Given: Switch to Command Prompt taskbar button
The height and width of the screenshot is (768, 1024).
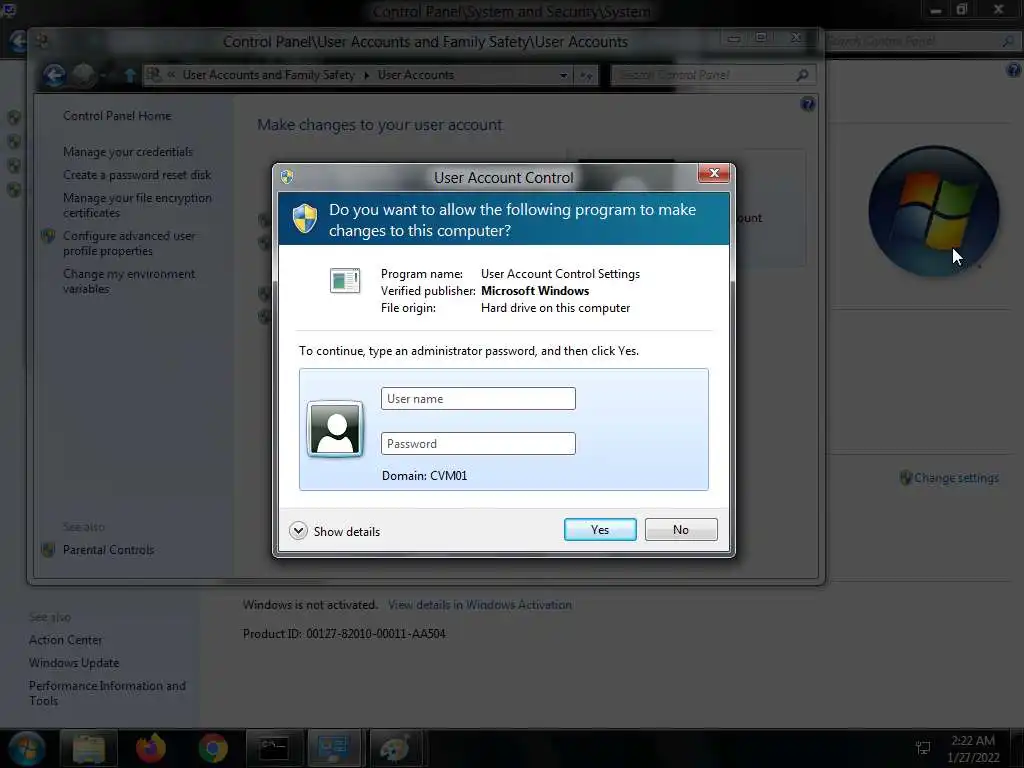Looking at the screenshot, I should point(274,748).
